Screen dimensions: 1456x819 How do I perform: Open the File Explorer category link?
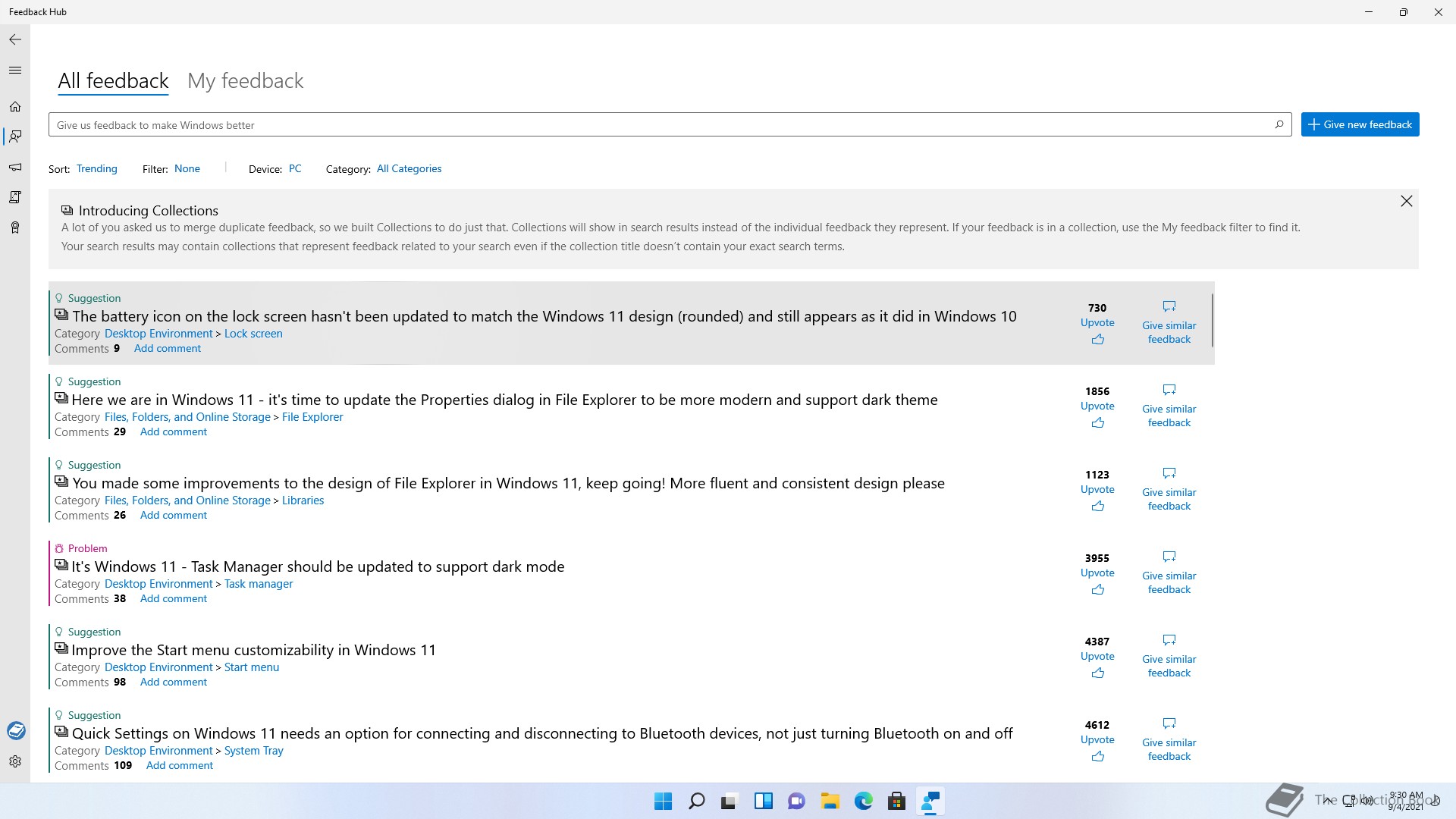(x=312, y=417)
